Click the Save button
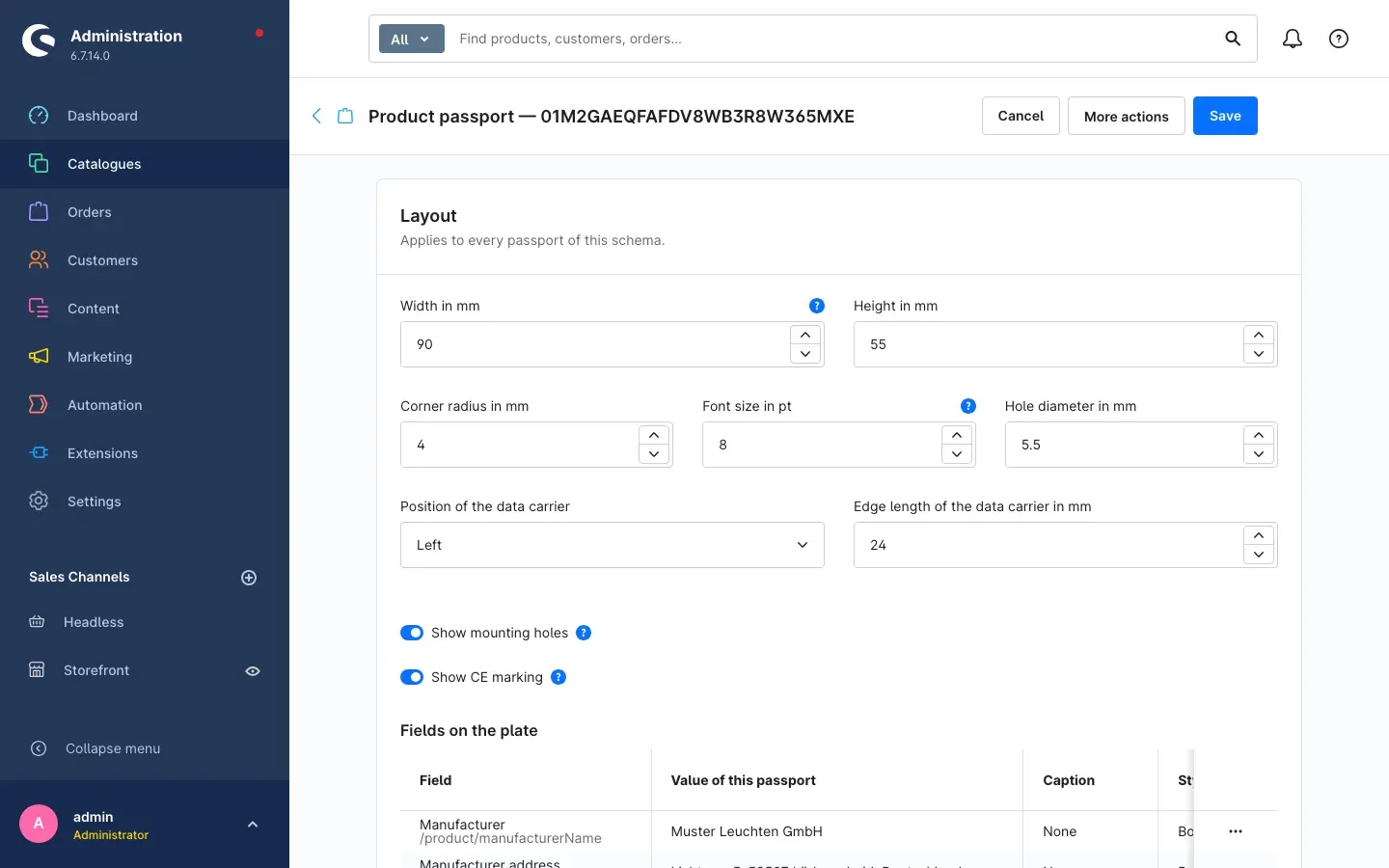 [x=1225, y=116]
